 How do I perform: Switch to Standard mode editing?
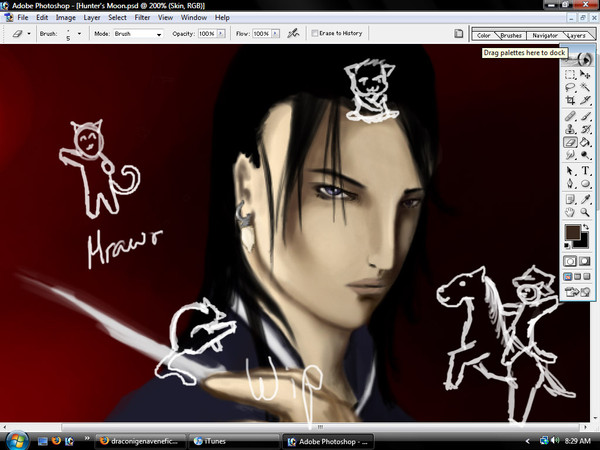coord(570,261)
